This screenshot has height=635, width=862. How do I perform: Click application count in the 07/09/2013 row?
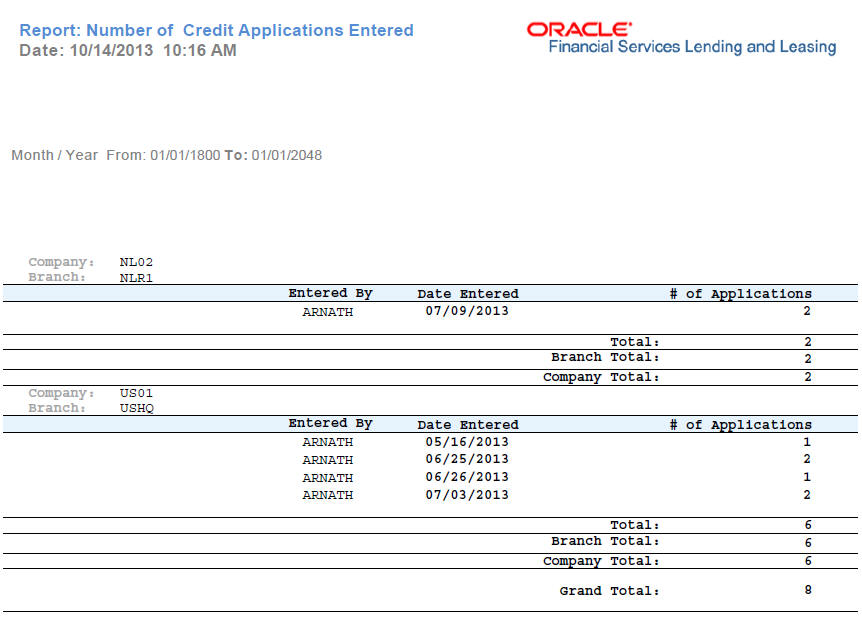[806, 311]
